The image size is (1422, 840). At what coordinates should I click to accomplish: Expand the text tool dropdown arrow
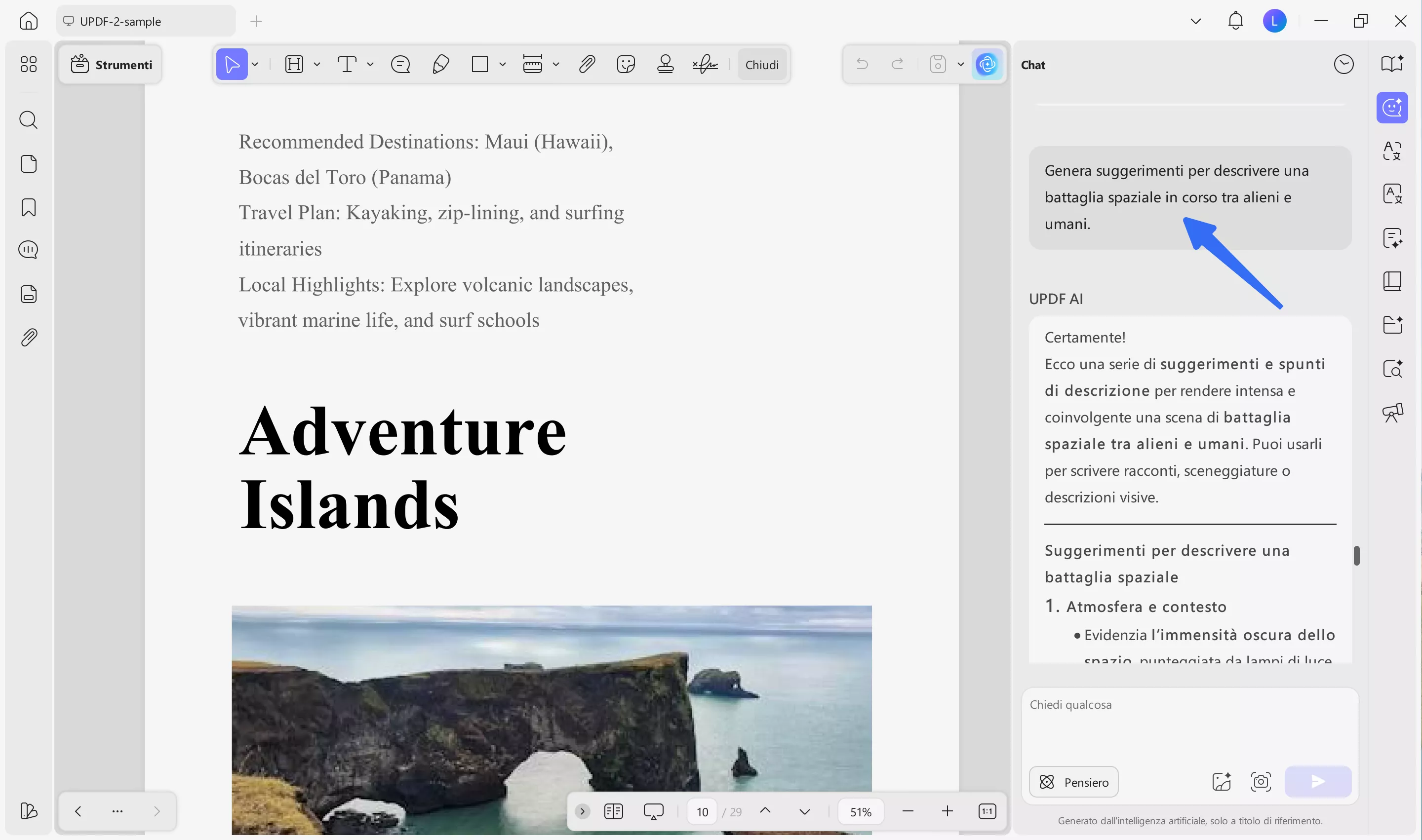(370, 65)
